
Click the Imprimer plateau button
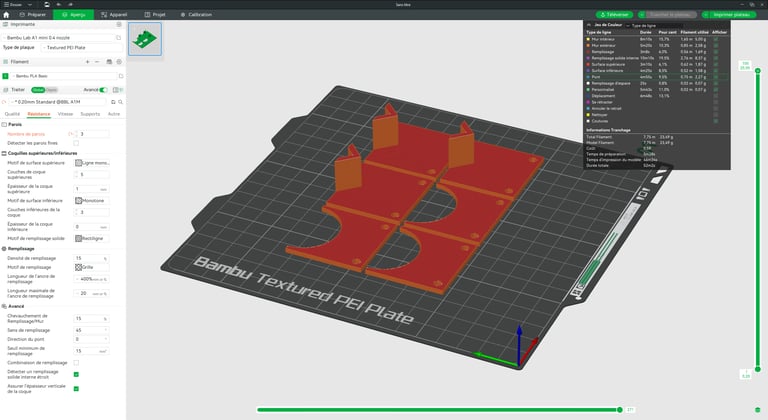click(x=732, y=15)
